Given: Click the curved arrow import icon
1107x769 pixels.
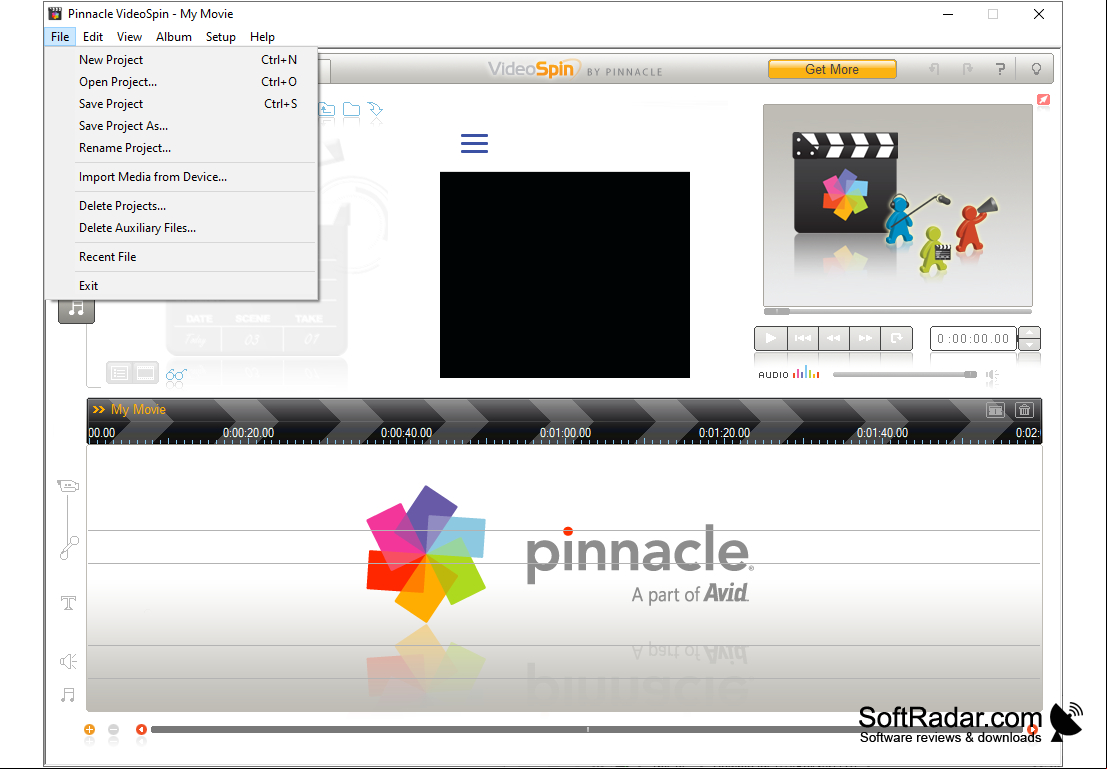Looking at the screenshot, I should point(375,109).
